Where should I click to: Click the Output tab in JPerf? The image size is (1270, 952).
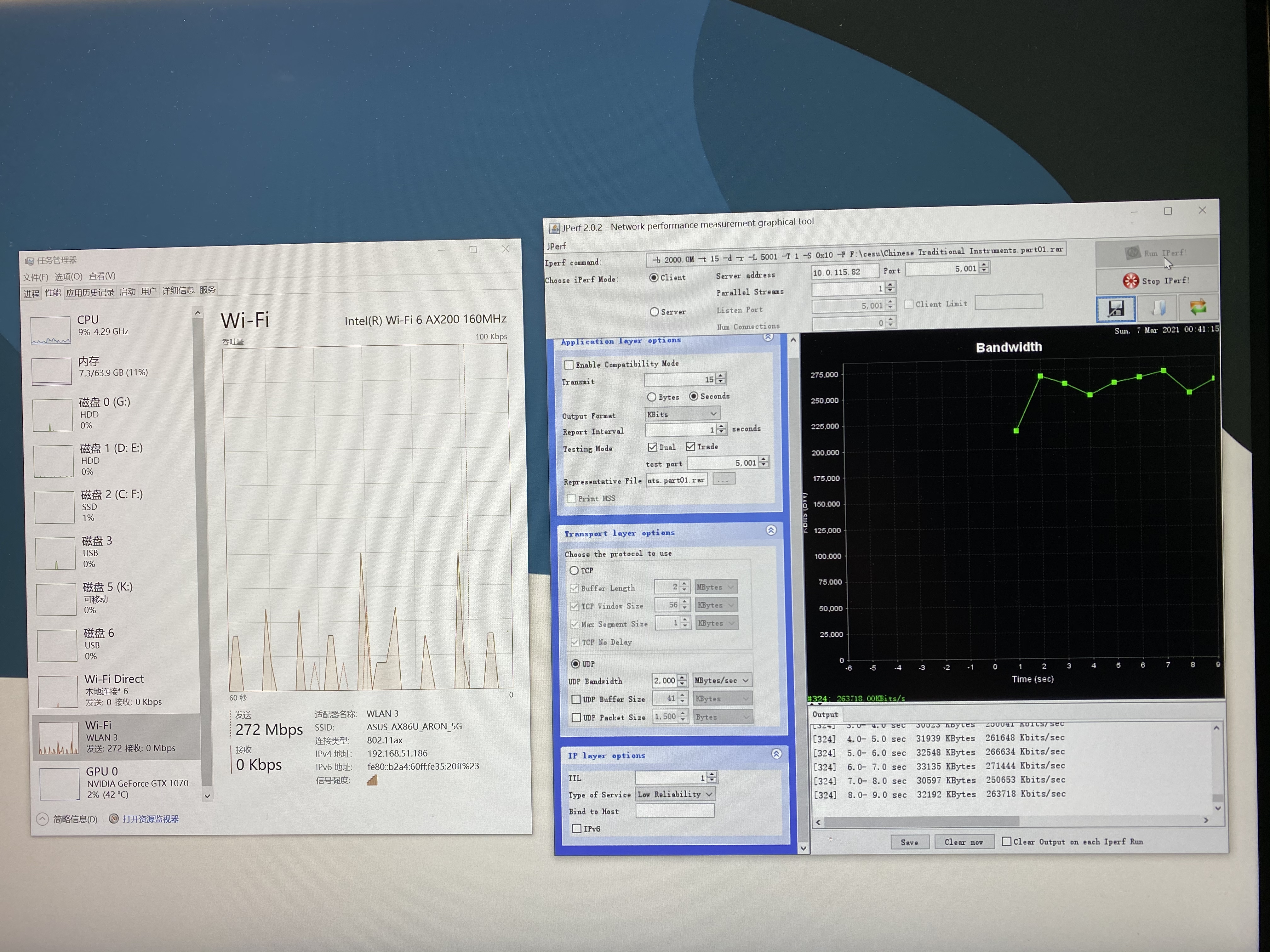(825, 714)
